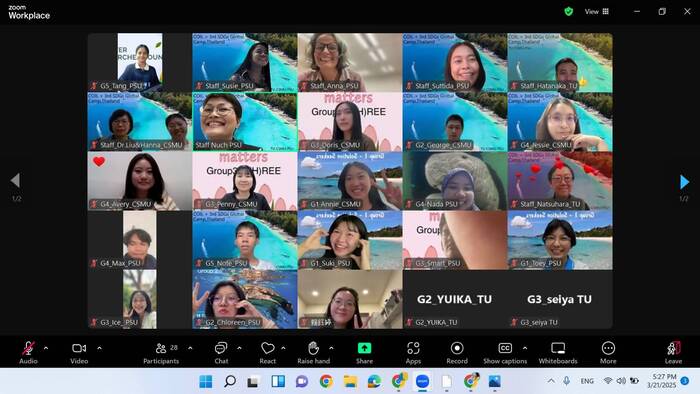The image size is (700, 394).
Task: Open Google Chrome in the taskbar
Action: pos(326,382)
